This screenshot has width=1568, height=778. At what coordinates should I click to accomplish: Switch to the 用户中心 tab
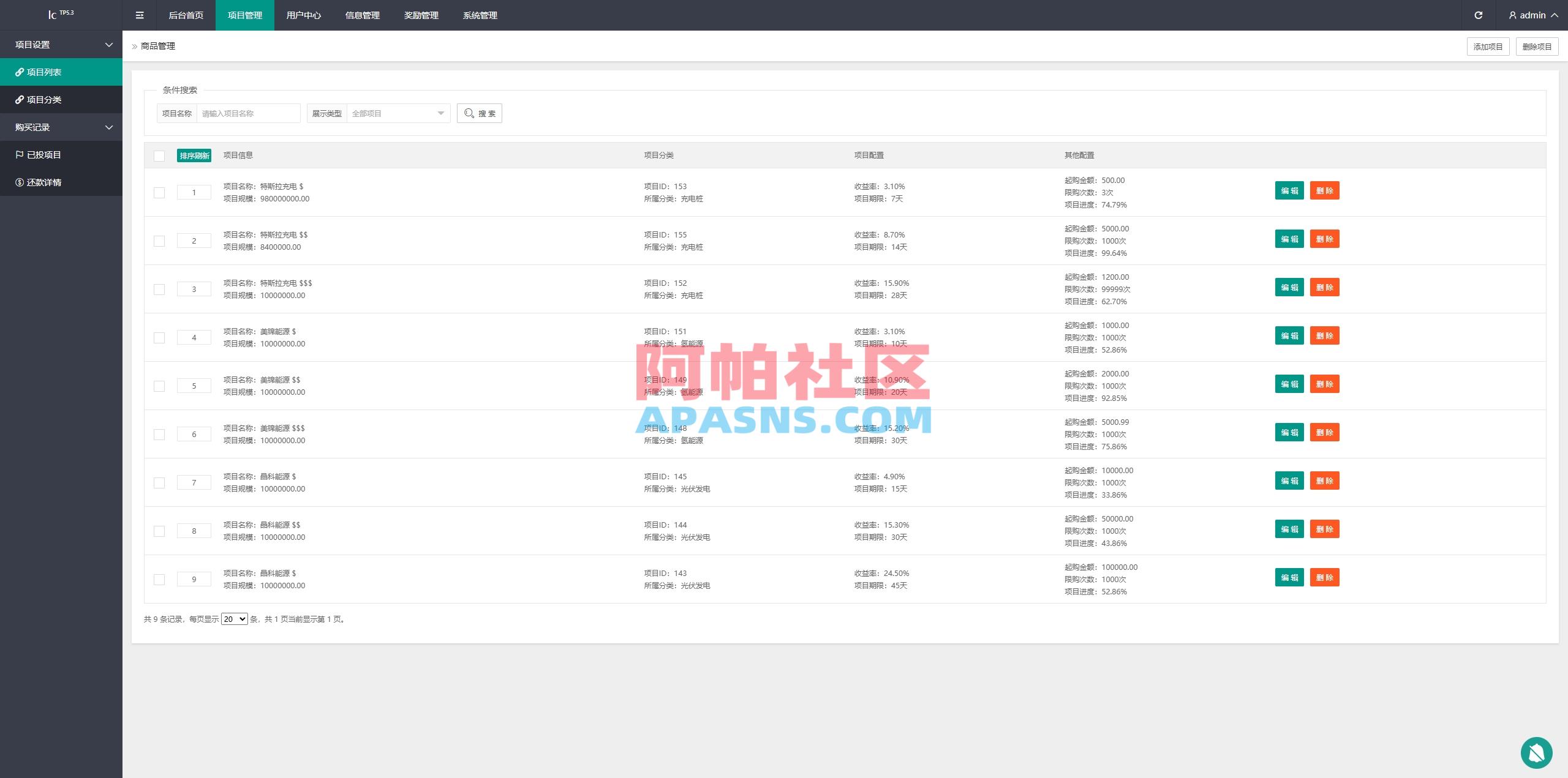(303, 15)
